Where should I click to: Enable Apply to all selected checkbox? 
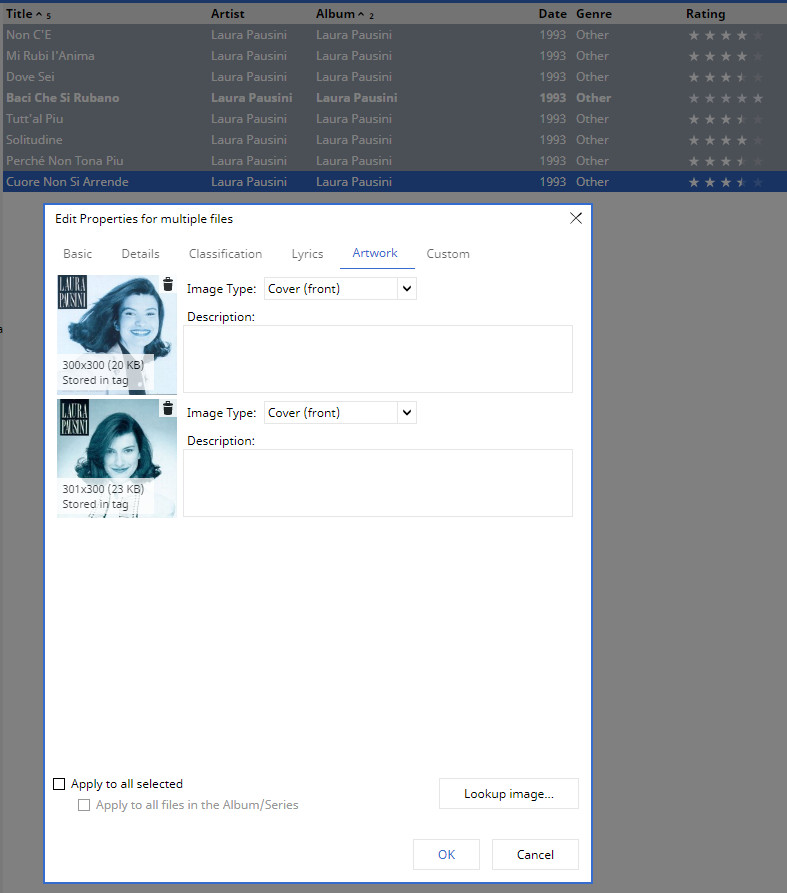tap(59, 784)
